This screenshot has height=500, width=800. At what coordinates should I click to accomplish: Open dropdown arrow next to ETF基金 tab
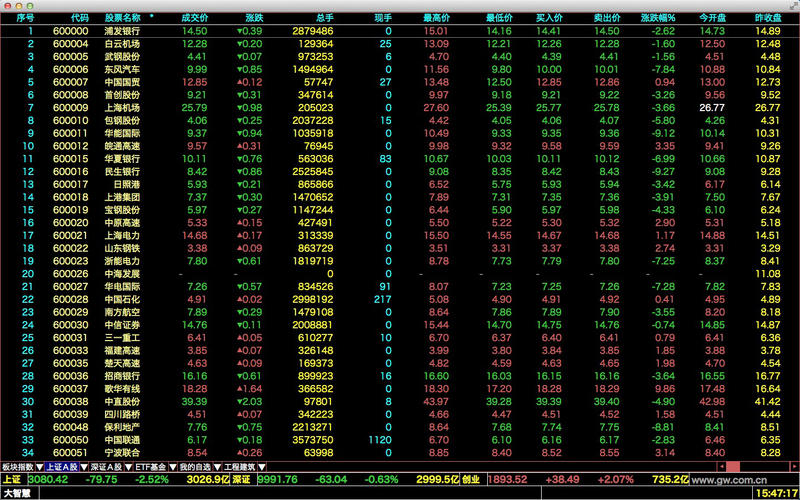(172, 467)
